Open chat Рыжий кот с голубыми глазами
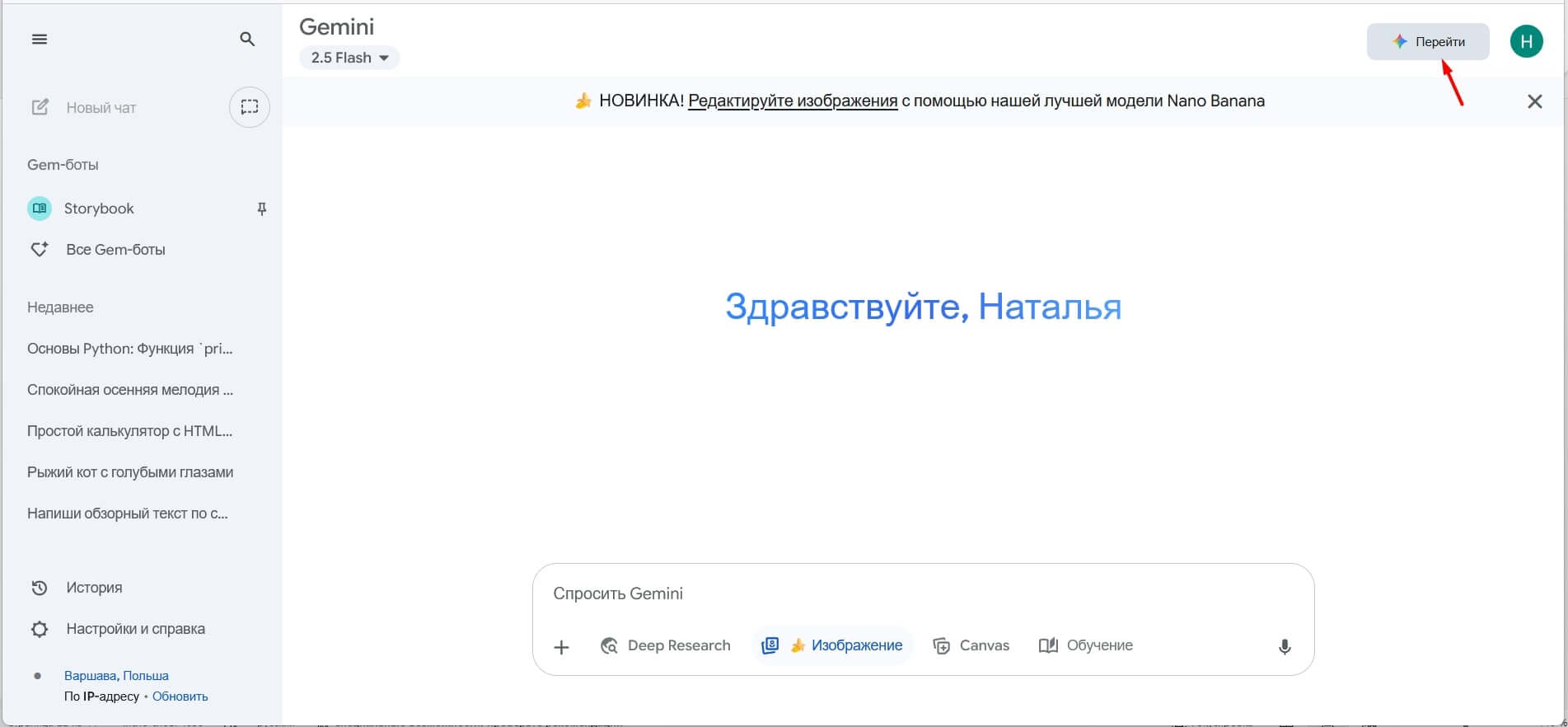1568x727 pixels. click(130, 472)
